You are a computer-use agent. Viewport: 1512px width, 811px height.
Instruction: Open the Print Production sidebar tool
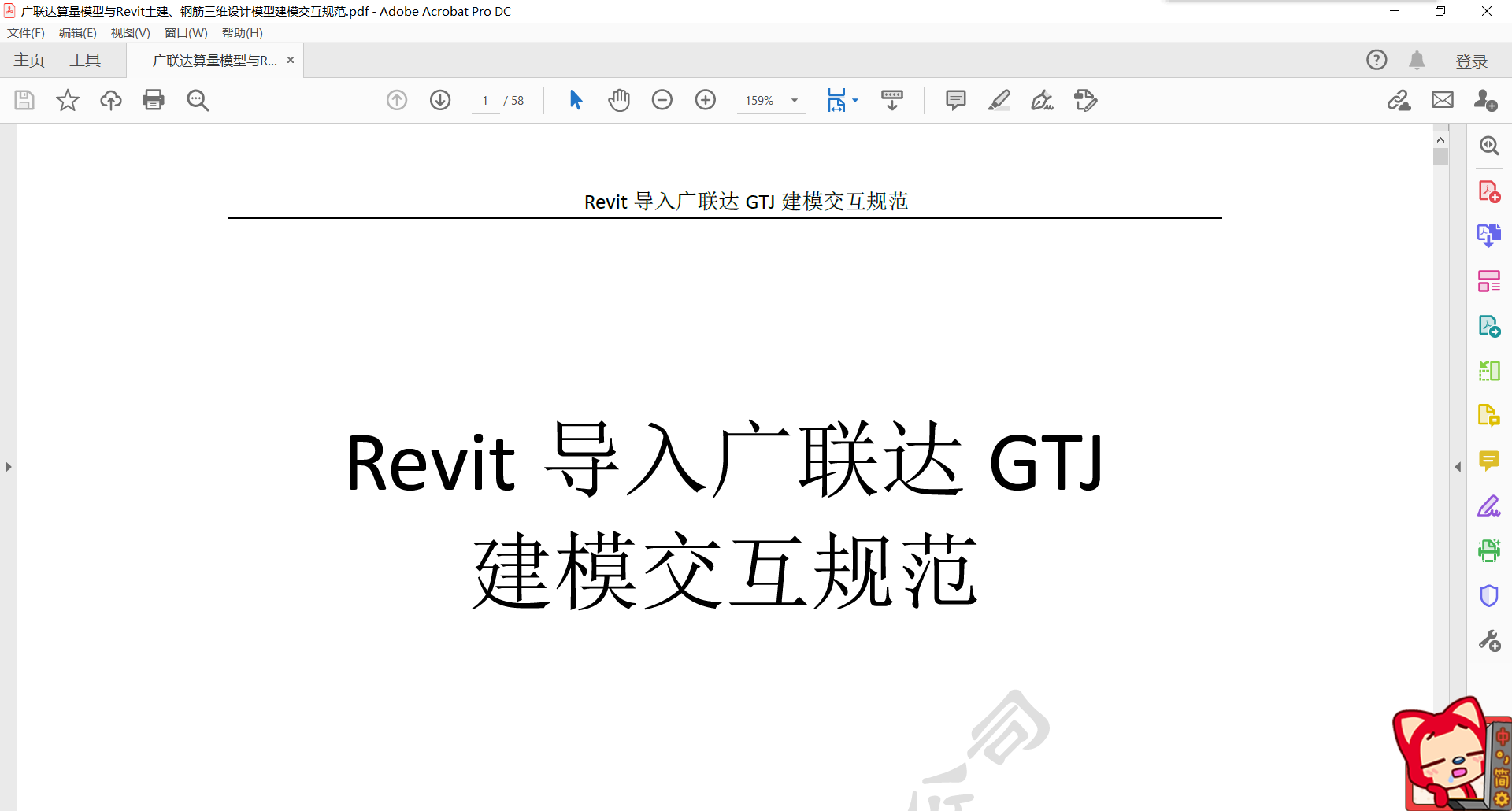click(1489, 550)
